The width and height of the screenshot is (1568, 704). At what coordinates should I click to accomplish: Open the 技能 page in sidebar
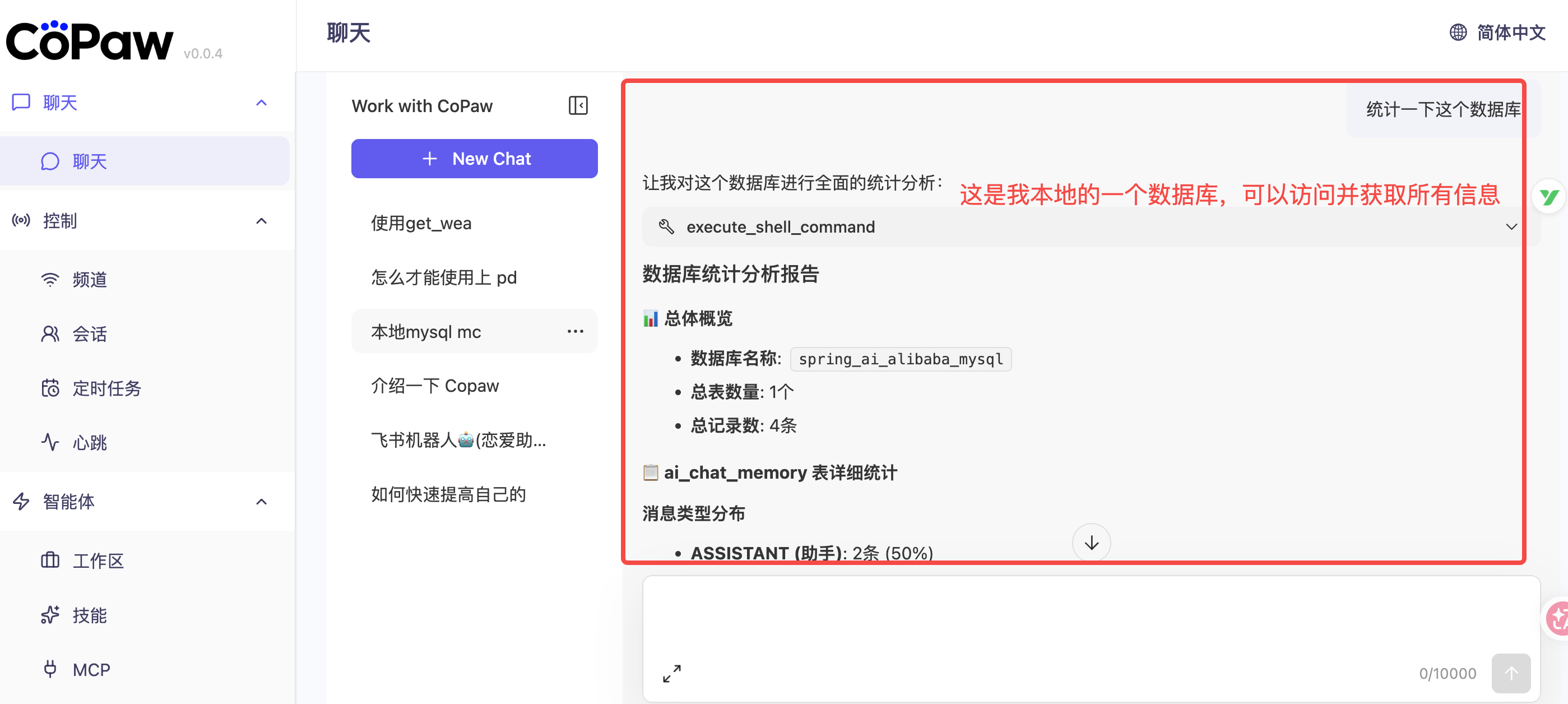click(x=90, y=615)
